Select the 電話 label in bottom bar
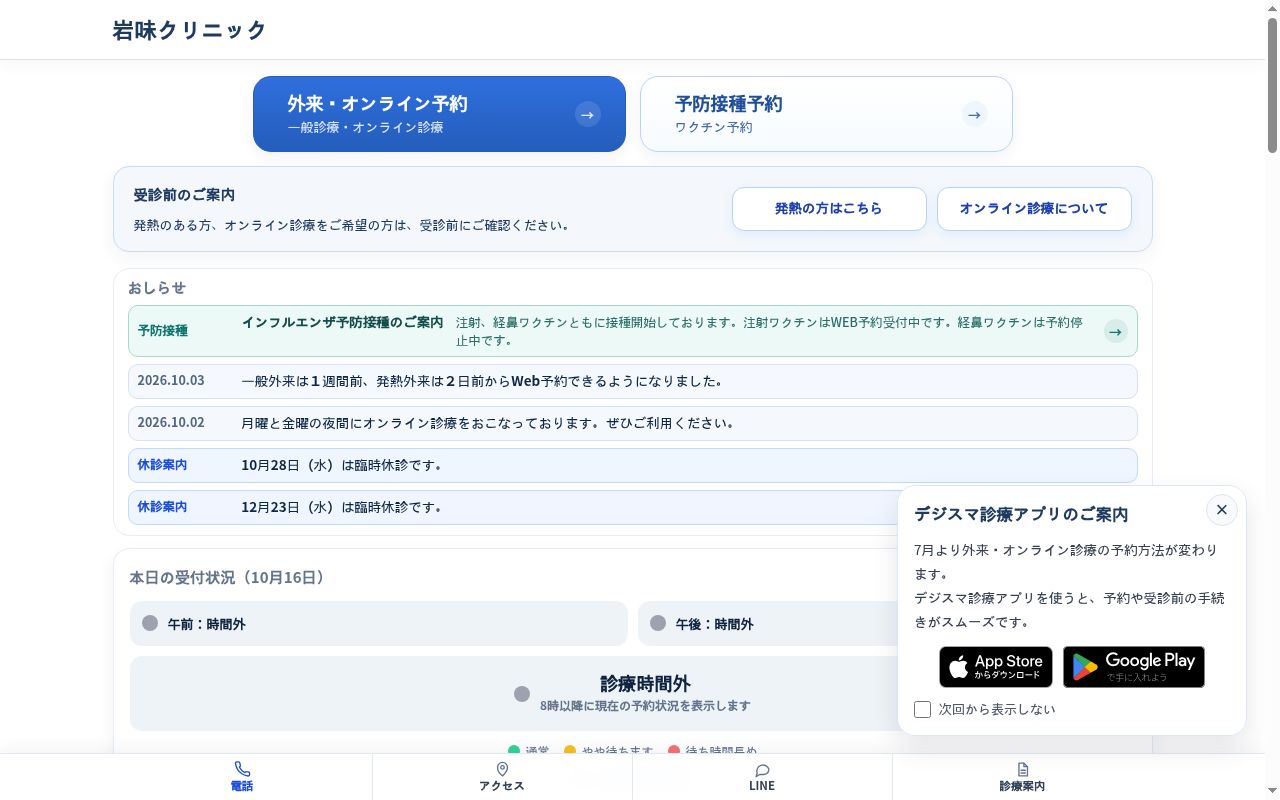Image resolution: width=1280 pixels, height=800 pixels. 242,786
